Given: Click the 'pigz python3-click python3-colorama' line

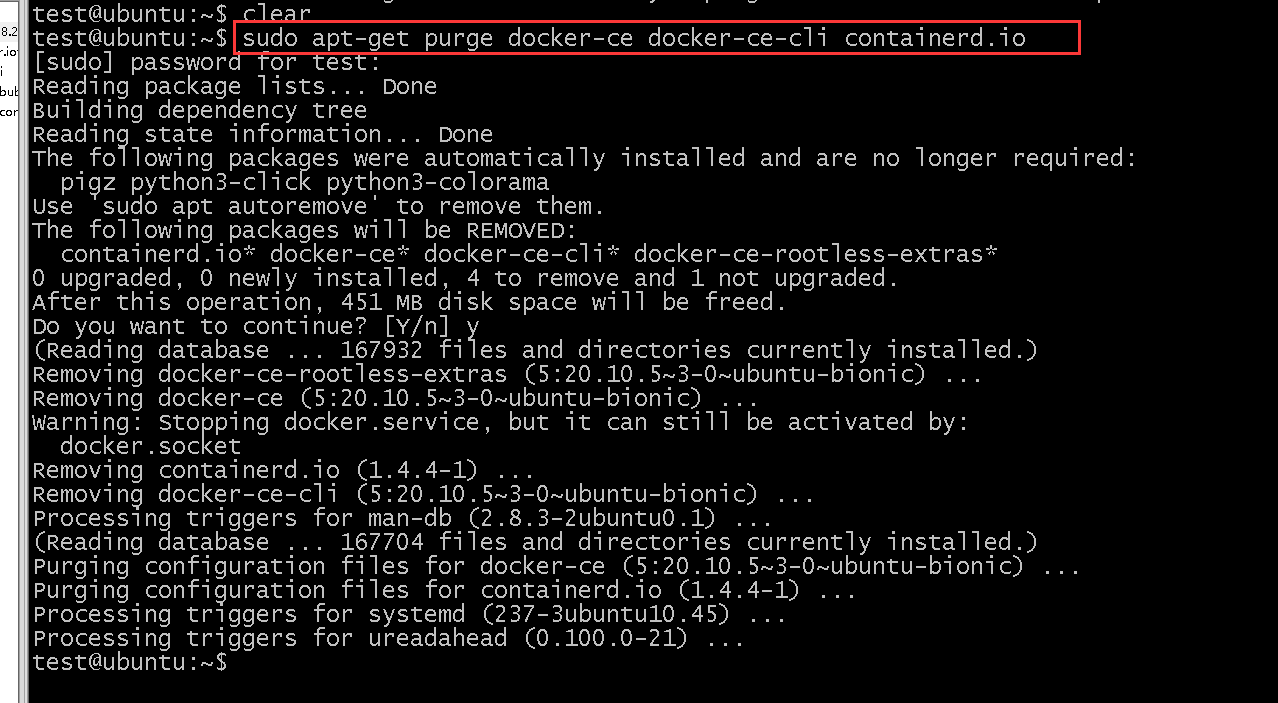Looking at the screenshot, I should click(x=304, y=182).
